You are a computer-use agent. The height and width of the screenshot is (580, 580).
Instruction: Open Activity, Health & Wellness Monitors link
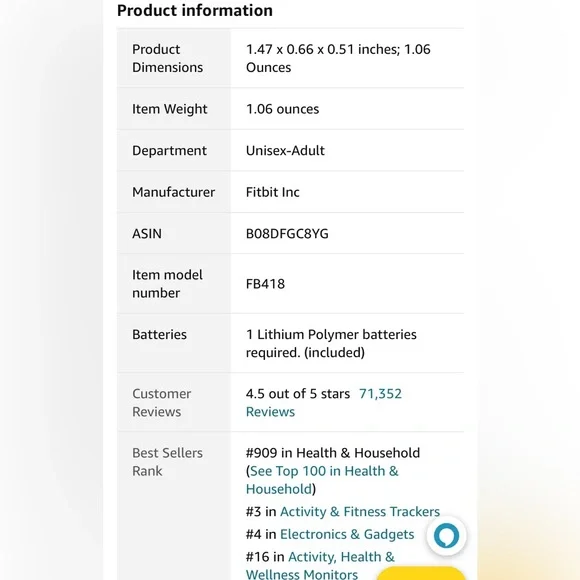tap(320, 565)
